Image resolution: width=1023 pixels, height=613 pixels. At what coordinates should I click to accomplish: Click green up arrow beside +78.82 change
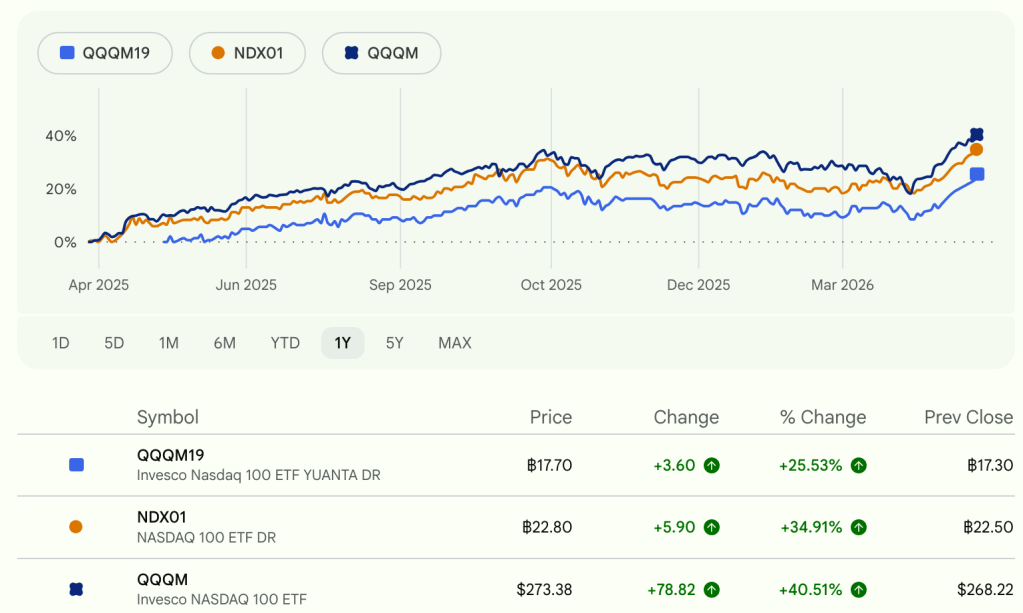711,590
